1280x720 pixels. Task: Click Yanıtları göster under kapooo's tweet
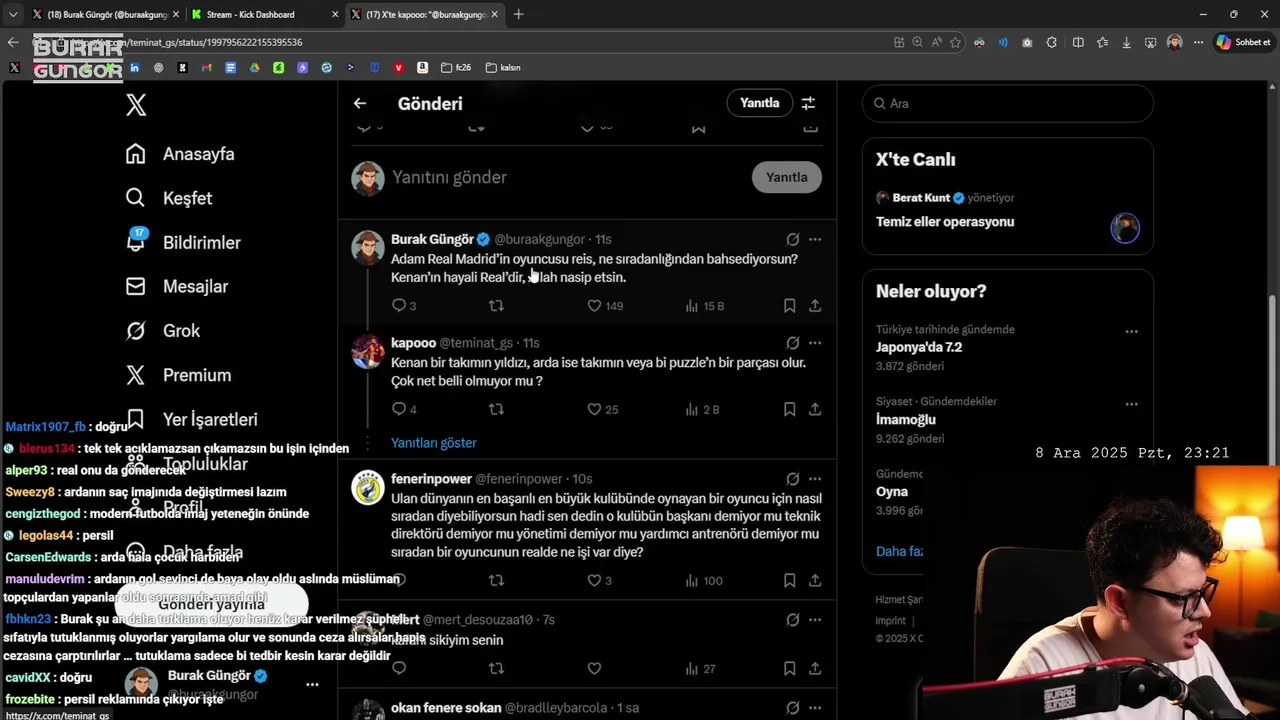[x=433, y=443]
